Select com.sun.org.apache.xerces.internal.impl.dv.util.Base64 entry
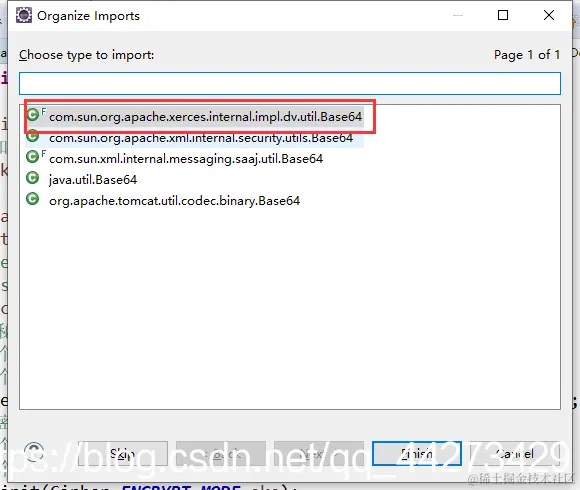 195,116
